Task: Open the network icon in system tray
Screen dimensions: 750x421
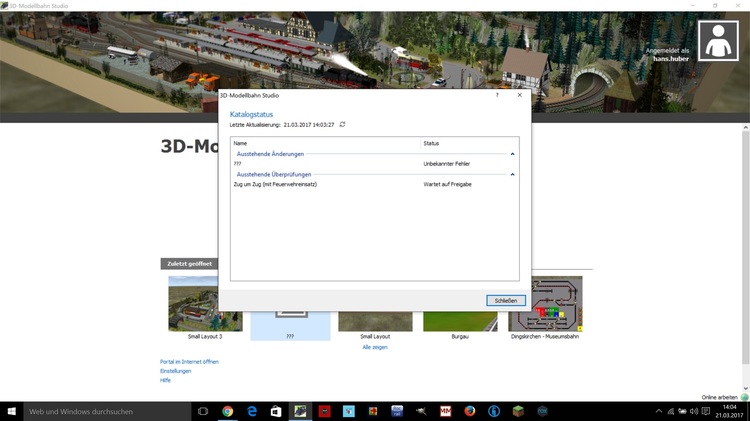Action: [671, 411]
